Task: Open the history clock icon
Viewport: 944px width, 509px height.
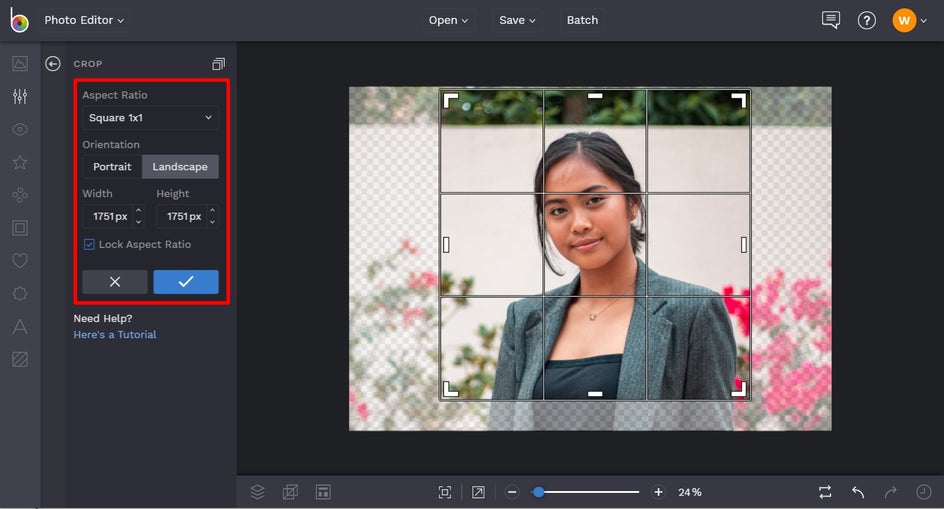Action: (924, 492)
